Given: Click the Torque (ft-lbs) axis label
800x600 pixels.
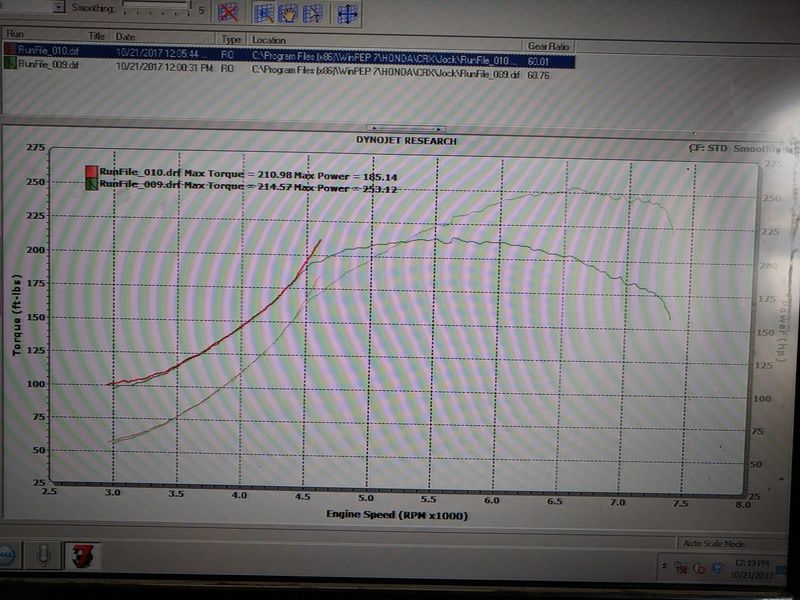Looking at the screenshot, I should coord(17,315).
